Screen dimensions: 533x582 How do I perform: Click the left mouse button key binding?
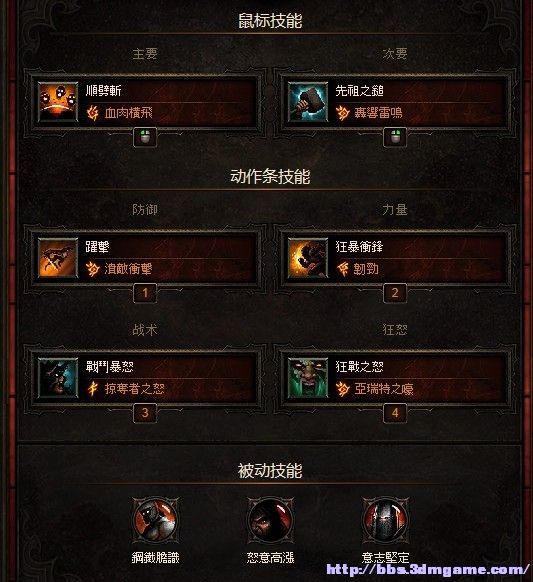tap(145, 137)
